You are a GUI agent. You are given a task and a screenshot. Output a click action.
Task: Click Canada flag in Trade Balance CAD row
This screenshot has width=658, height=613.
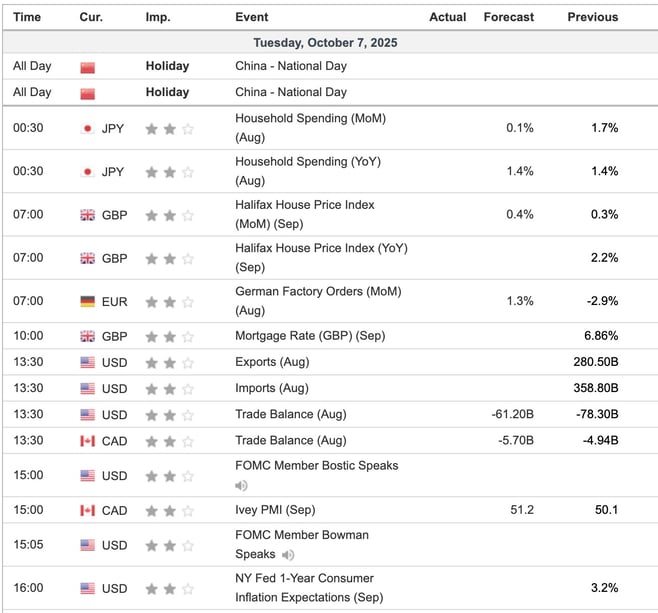(x=87, y=441)
